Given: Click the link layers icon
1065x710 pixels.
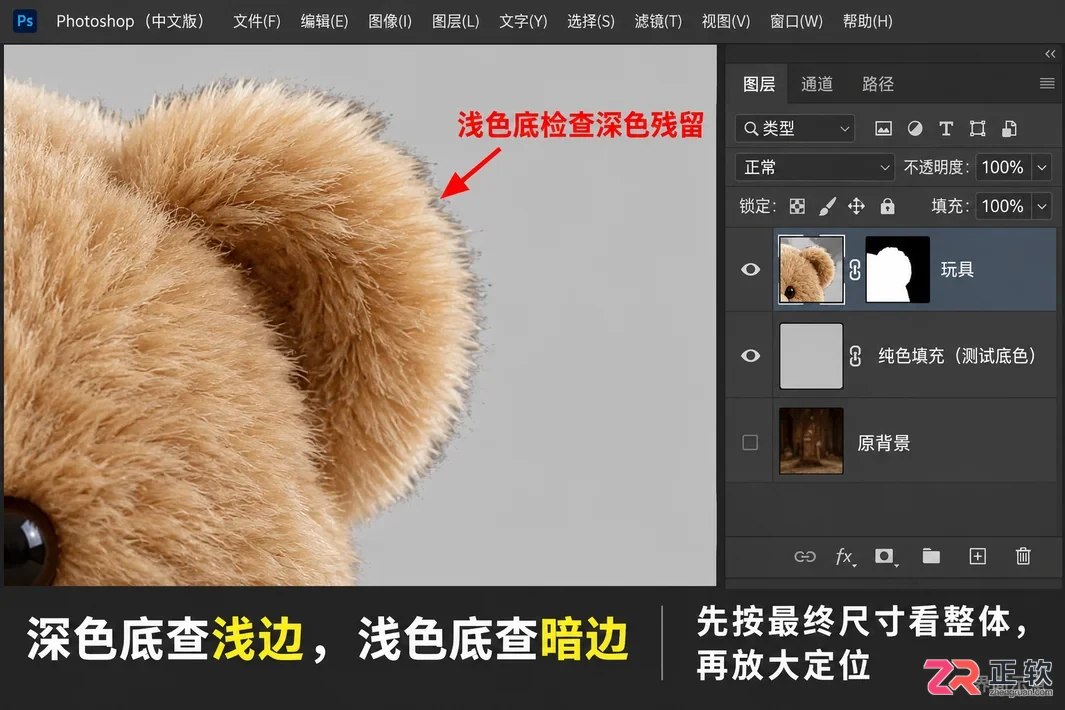Looking at the screenshot, I should (805, 557).
